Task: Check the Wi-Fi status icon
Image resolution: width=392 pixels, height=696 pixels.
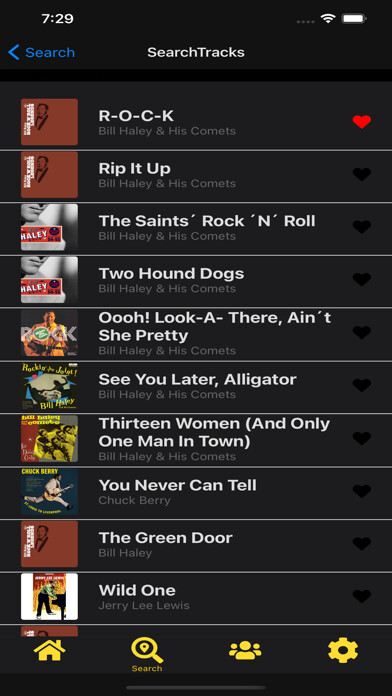Action: click(328, 19)
